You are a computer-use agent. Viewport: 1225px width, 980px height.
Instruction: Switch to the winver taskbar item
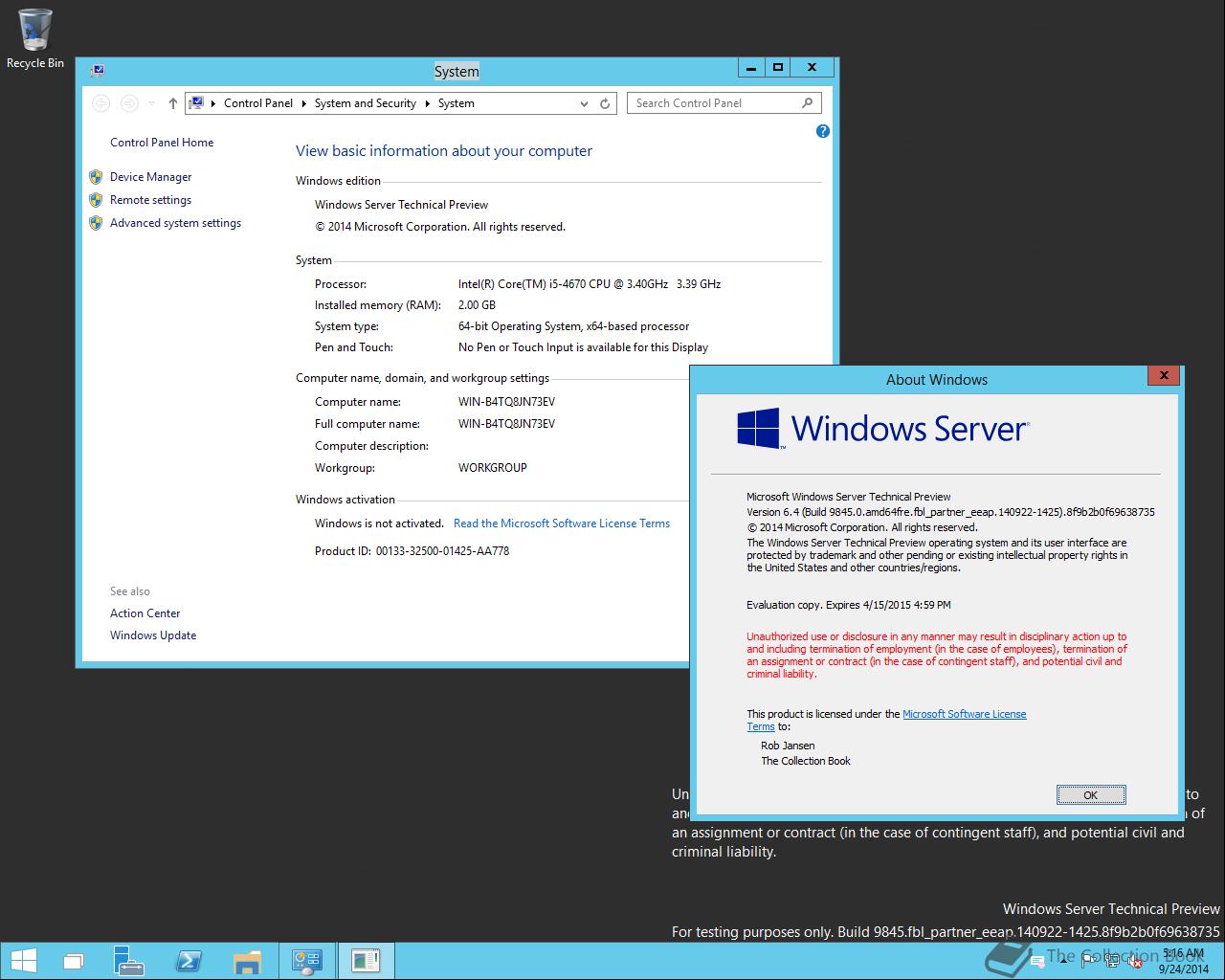pos(366,961)
